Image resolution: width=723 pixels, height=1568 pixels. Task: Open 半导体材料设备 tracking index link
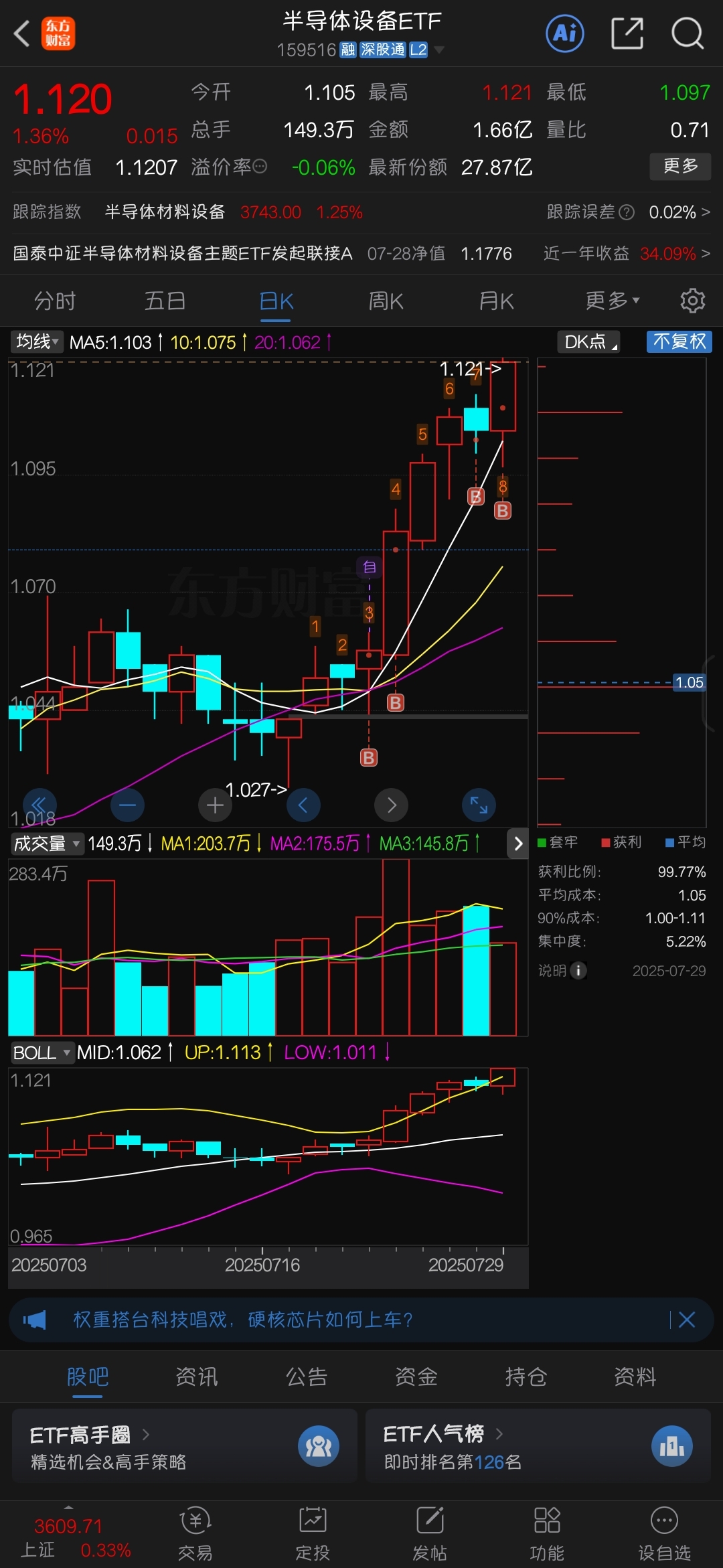[x=165, y=212]
